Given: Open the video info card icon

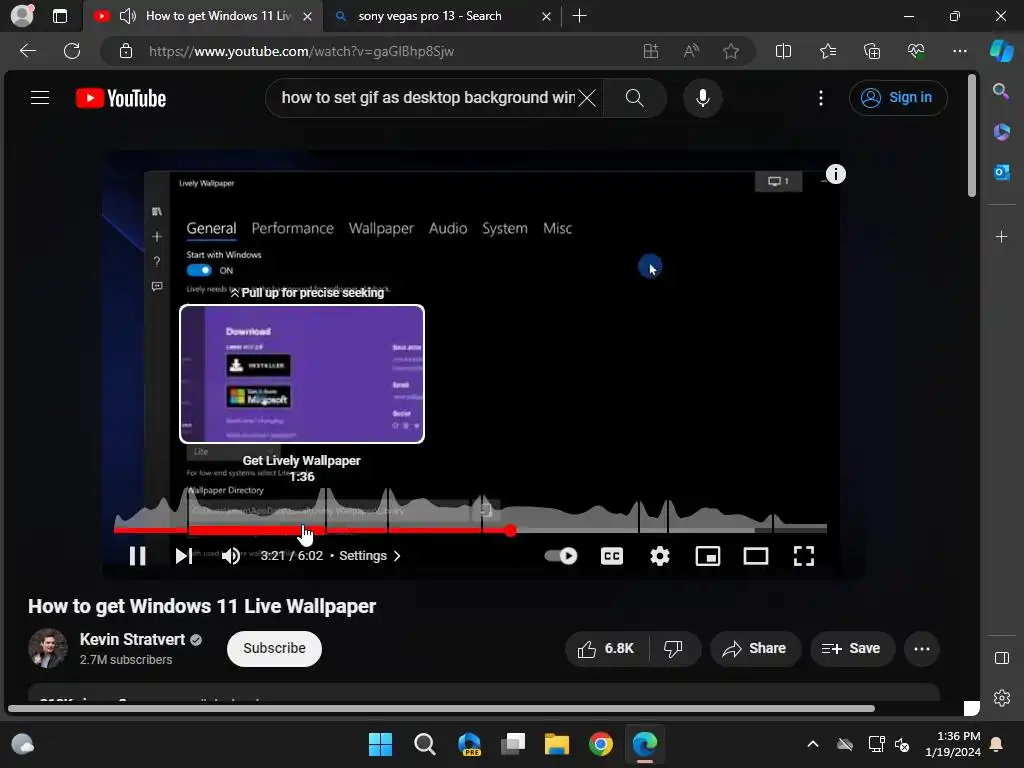Looking at the screenshot, I should click(836, 174).
